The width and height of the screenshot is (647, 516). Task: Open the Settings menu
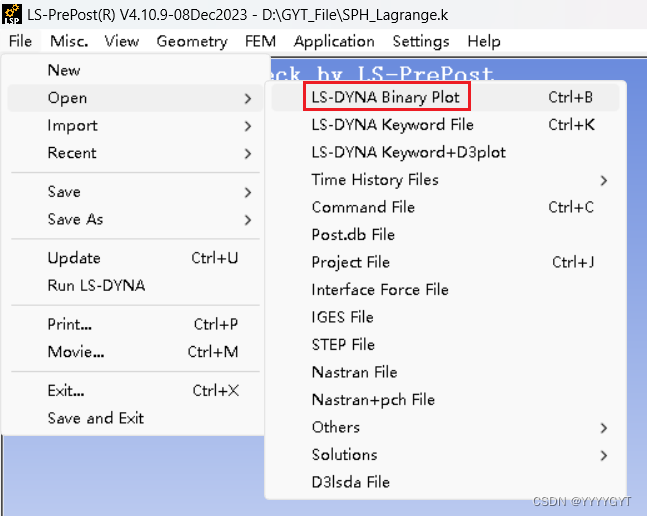coord(421,41)
